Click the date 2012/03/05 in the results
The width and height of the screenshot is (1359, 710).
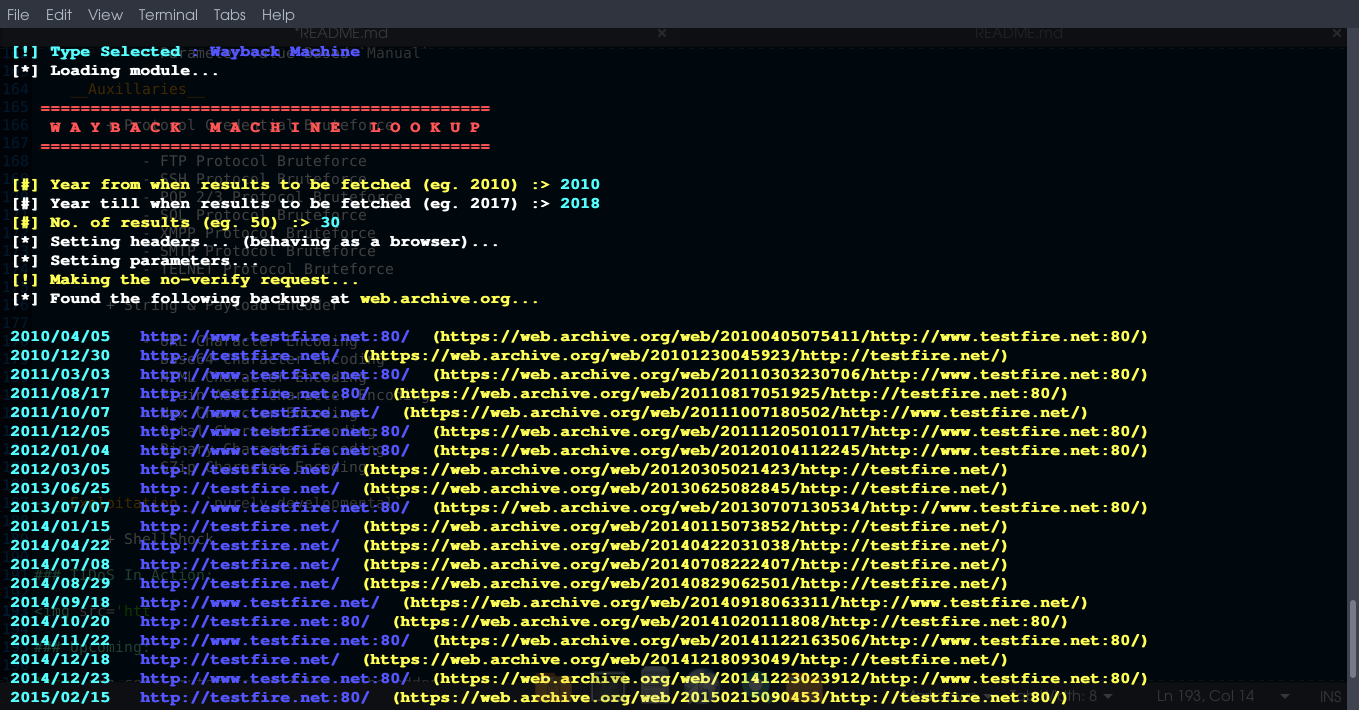pos(60,470)
